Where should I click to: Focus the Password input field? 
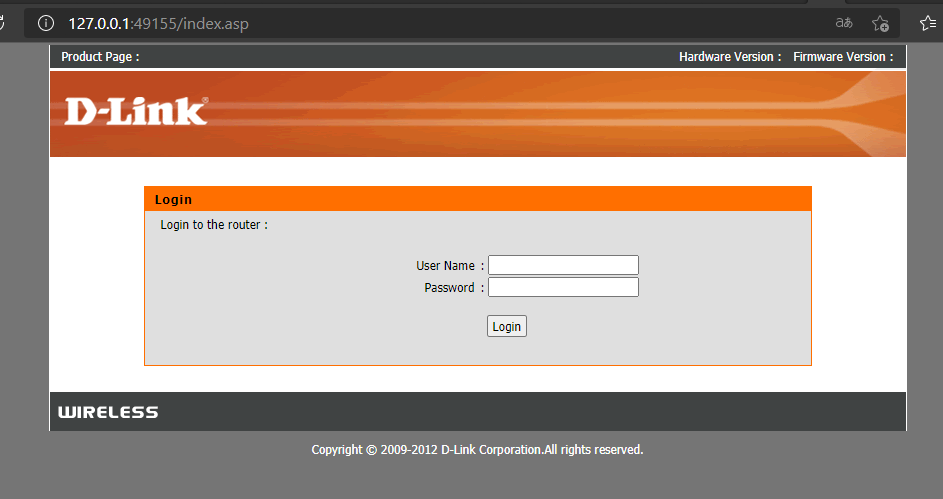(x=563, y=287)
